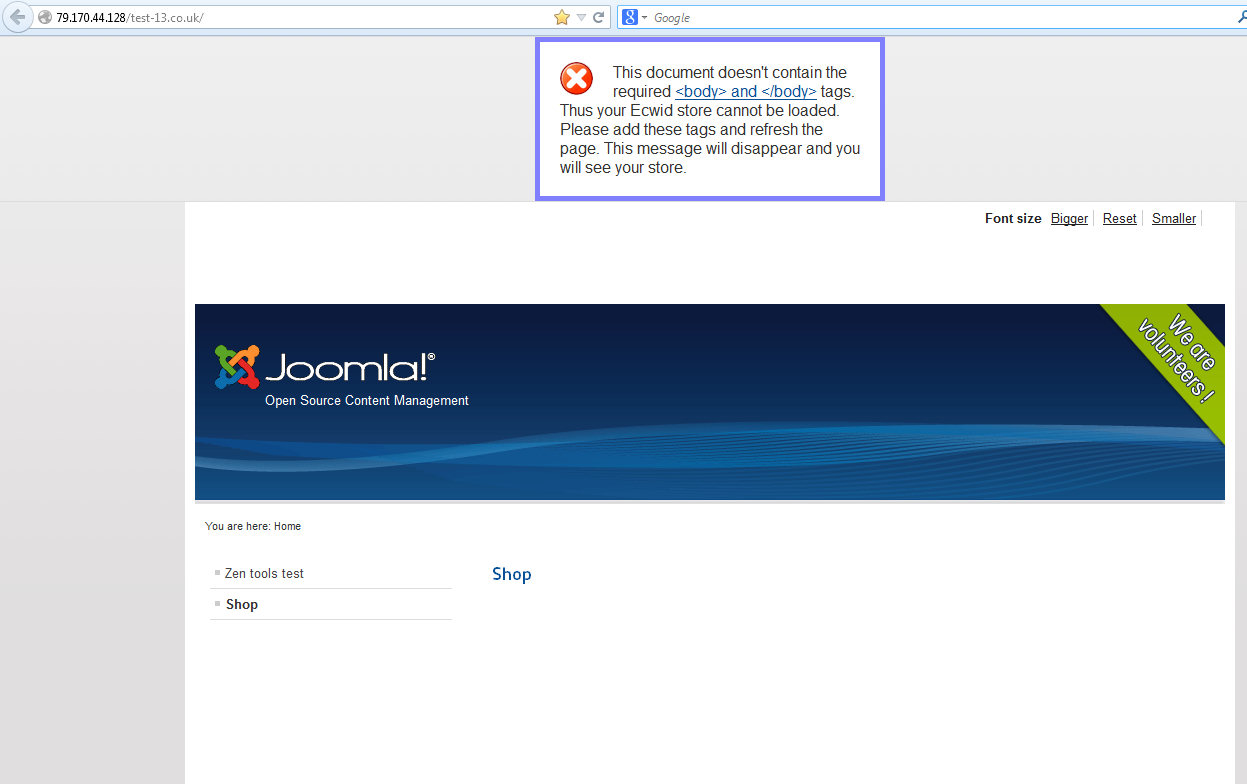Make the font size Smaller
The height and width of the screenshot is (784, 1247).
tap(1174, 218)
